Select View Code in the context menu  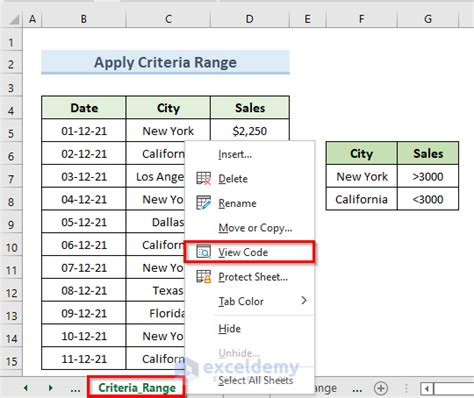pyautogui.click(x=249, y=252)
